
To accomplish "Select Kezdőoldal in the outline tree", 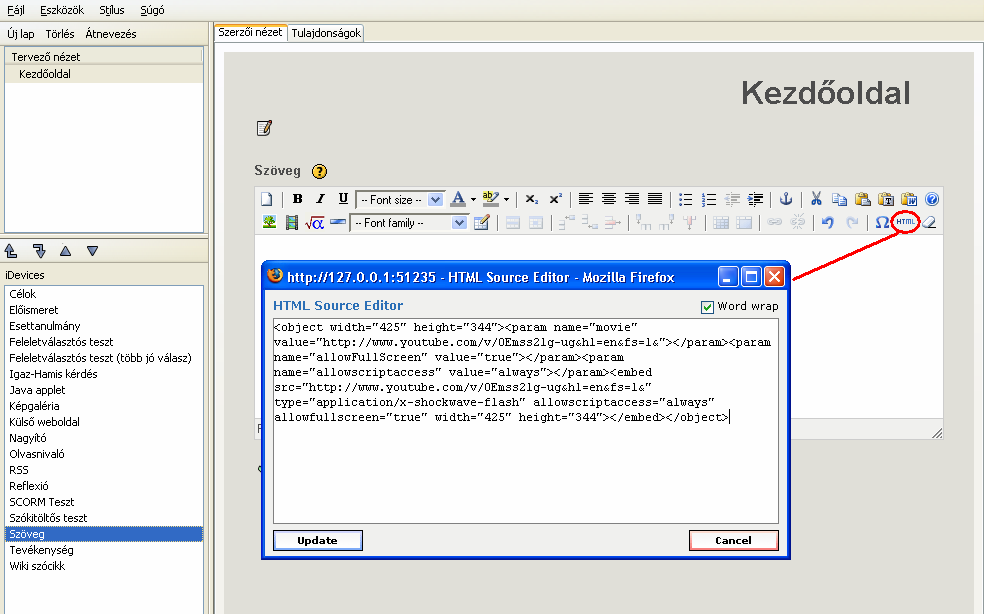I will [45, 74].
